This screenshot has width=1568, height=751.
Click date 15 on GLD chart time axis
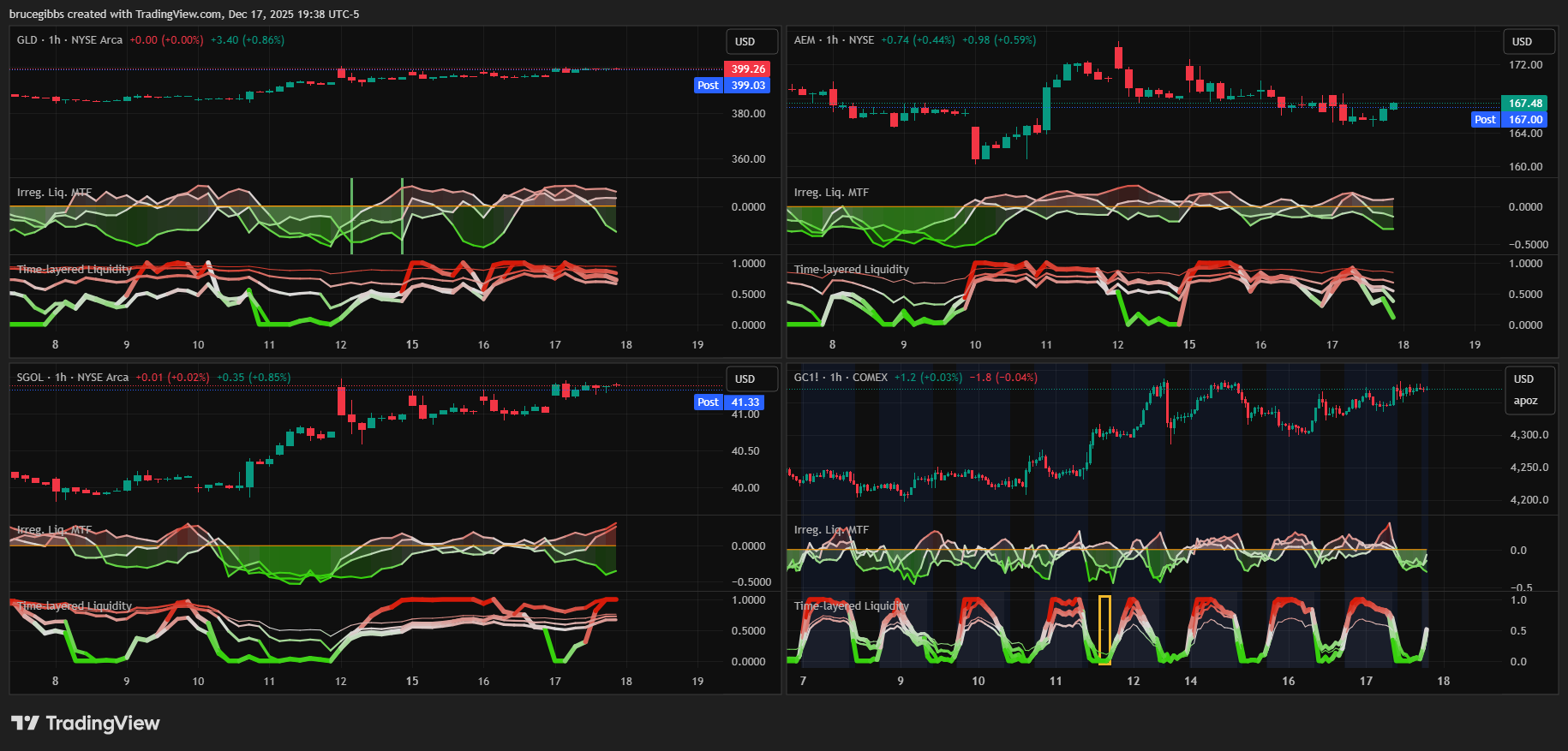tap(412, 345)
